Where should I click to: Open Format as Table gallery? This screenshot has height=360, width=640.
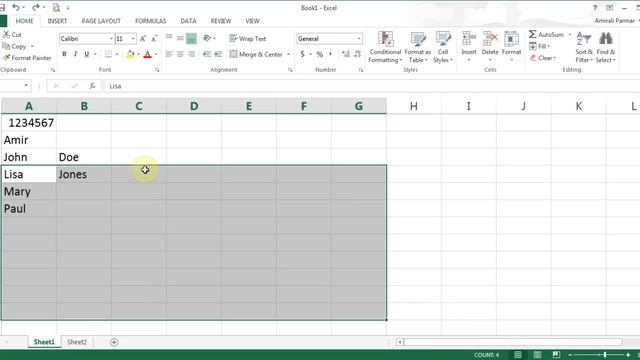pos(418,47)
